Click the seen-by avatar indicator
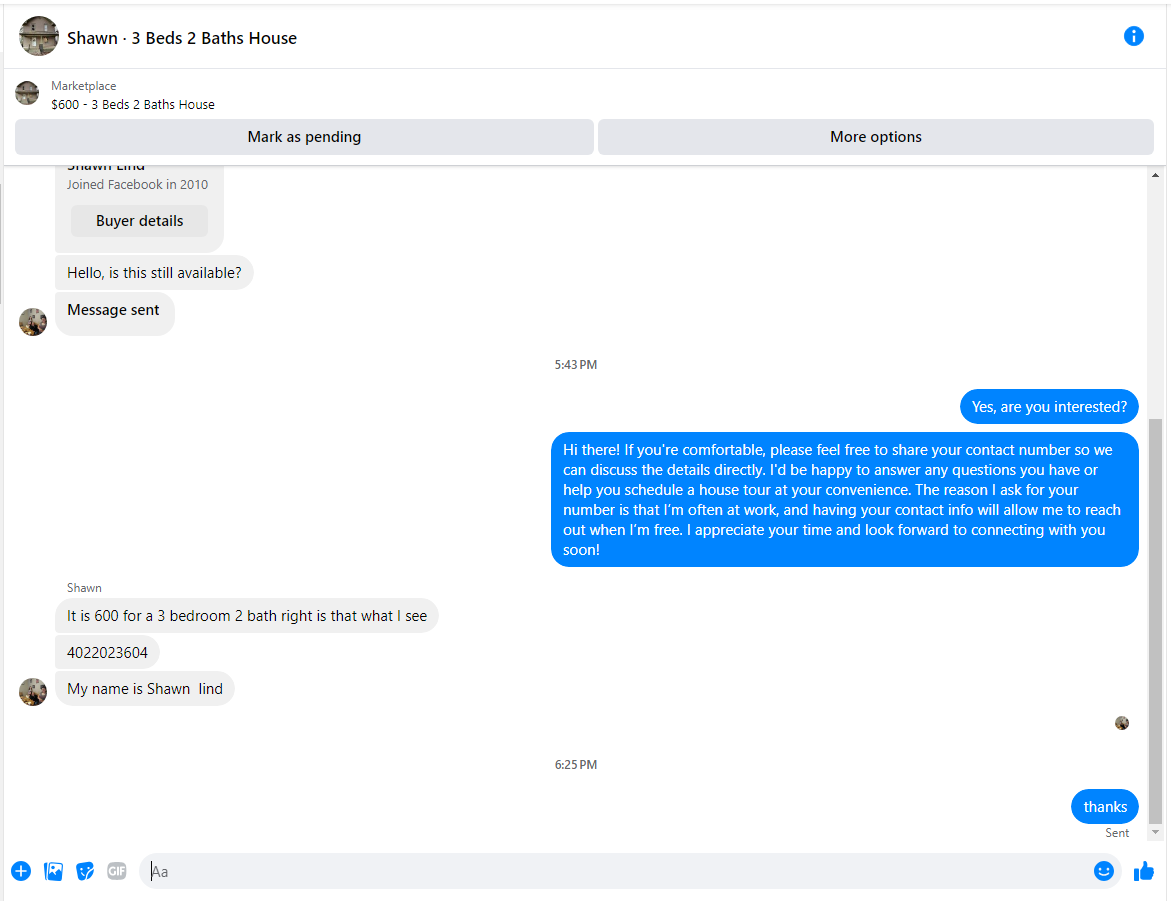 tap(1122, 723)
